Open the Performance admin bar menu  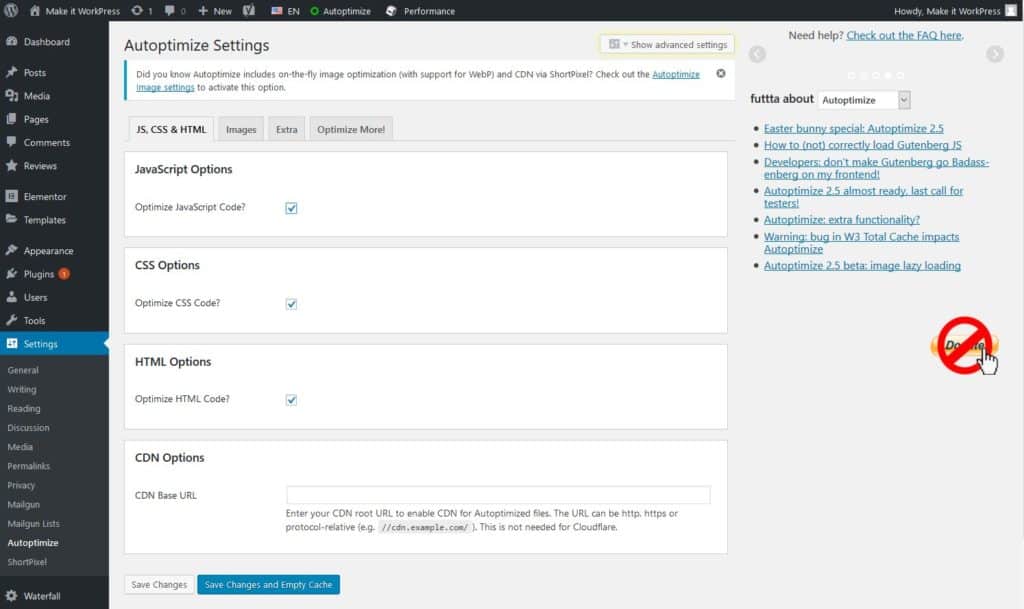click(x=421, y=10)
